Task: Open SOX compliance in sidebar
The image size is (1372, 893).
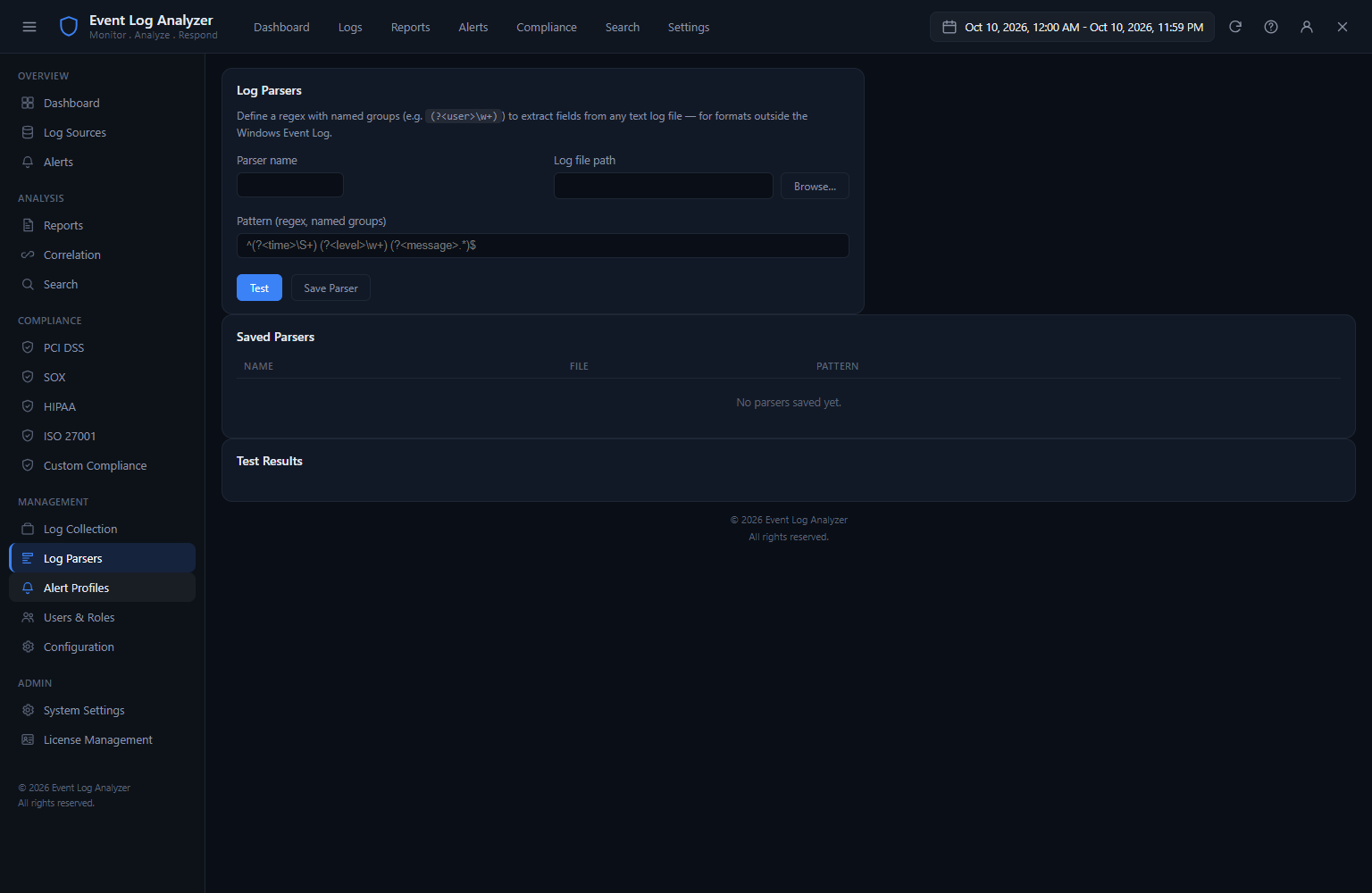Action: tap(102, 377)
